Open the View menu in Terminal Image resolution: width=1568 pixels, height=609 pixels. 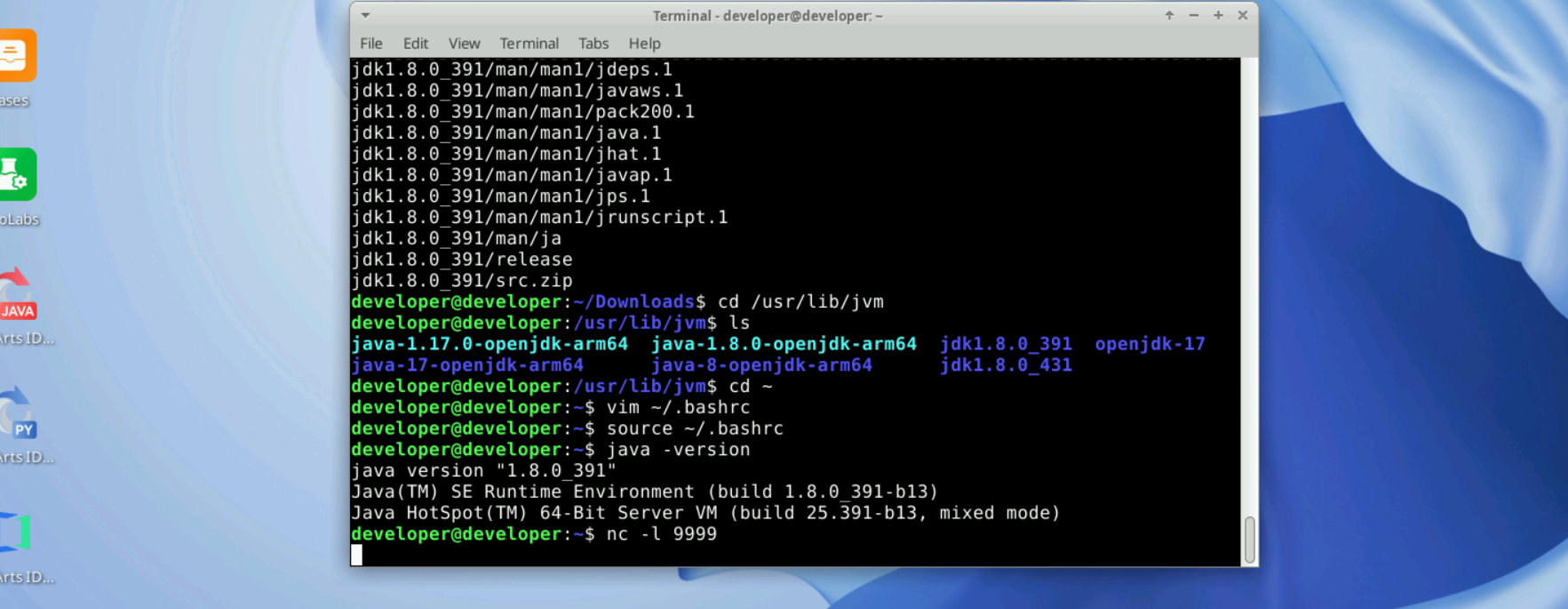[464, 44]
